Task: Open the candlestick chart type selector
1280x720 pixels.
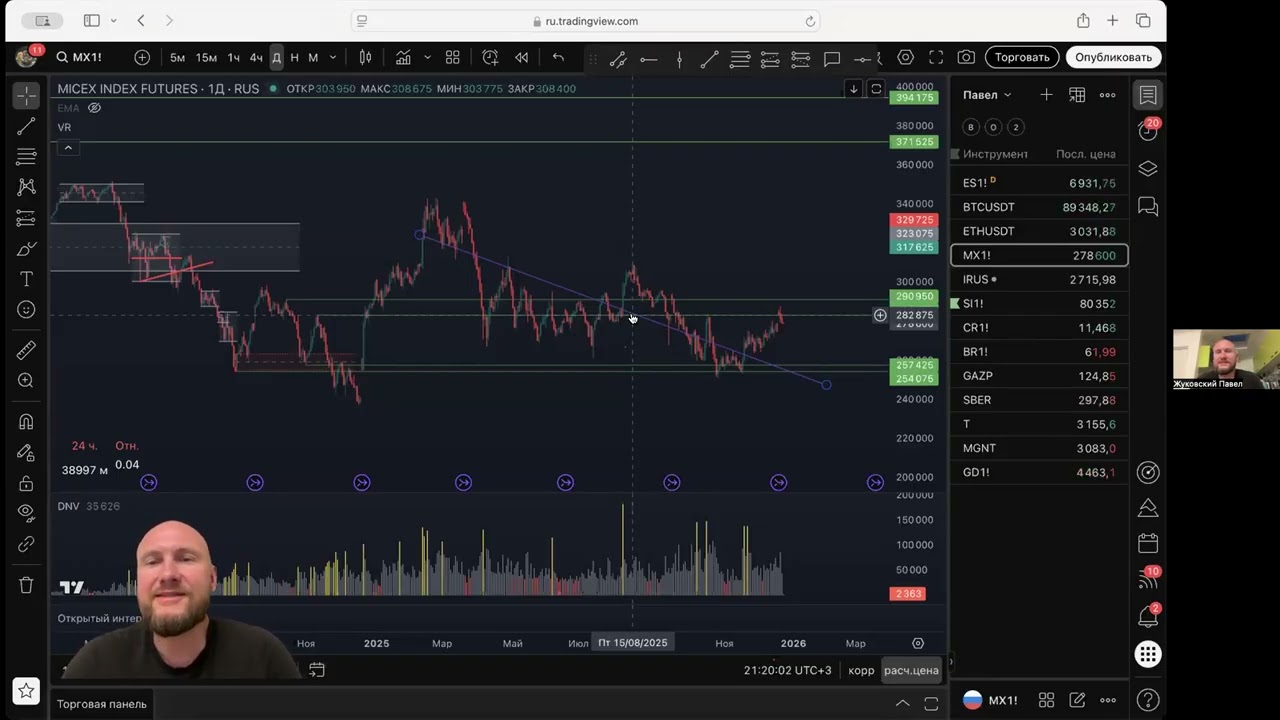Action: pyautogui.click(x=366, y=57)
